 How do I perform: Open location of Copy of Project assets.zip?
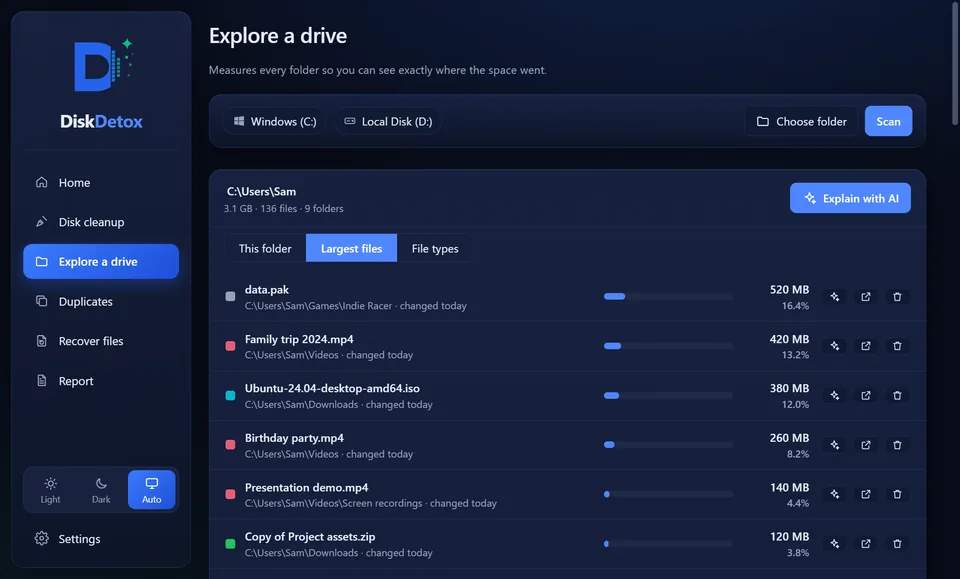(x=866, y=544)
